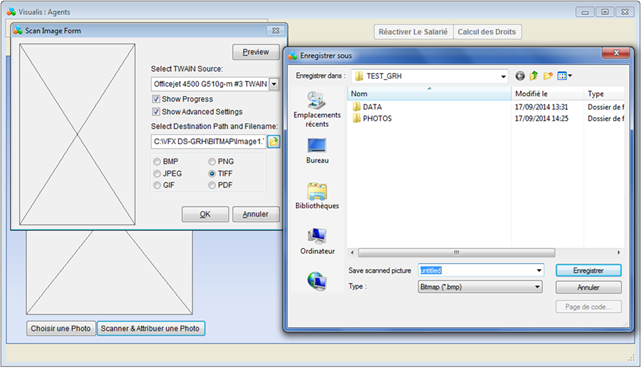Viewport: 641px width, 368px height.
Task: Click the browse destination folder icon
Action: pyautogui.click(x=273, y=141)
